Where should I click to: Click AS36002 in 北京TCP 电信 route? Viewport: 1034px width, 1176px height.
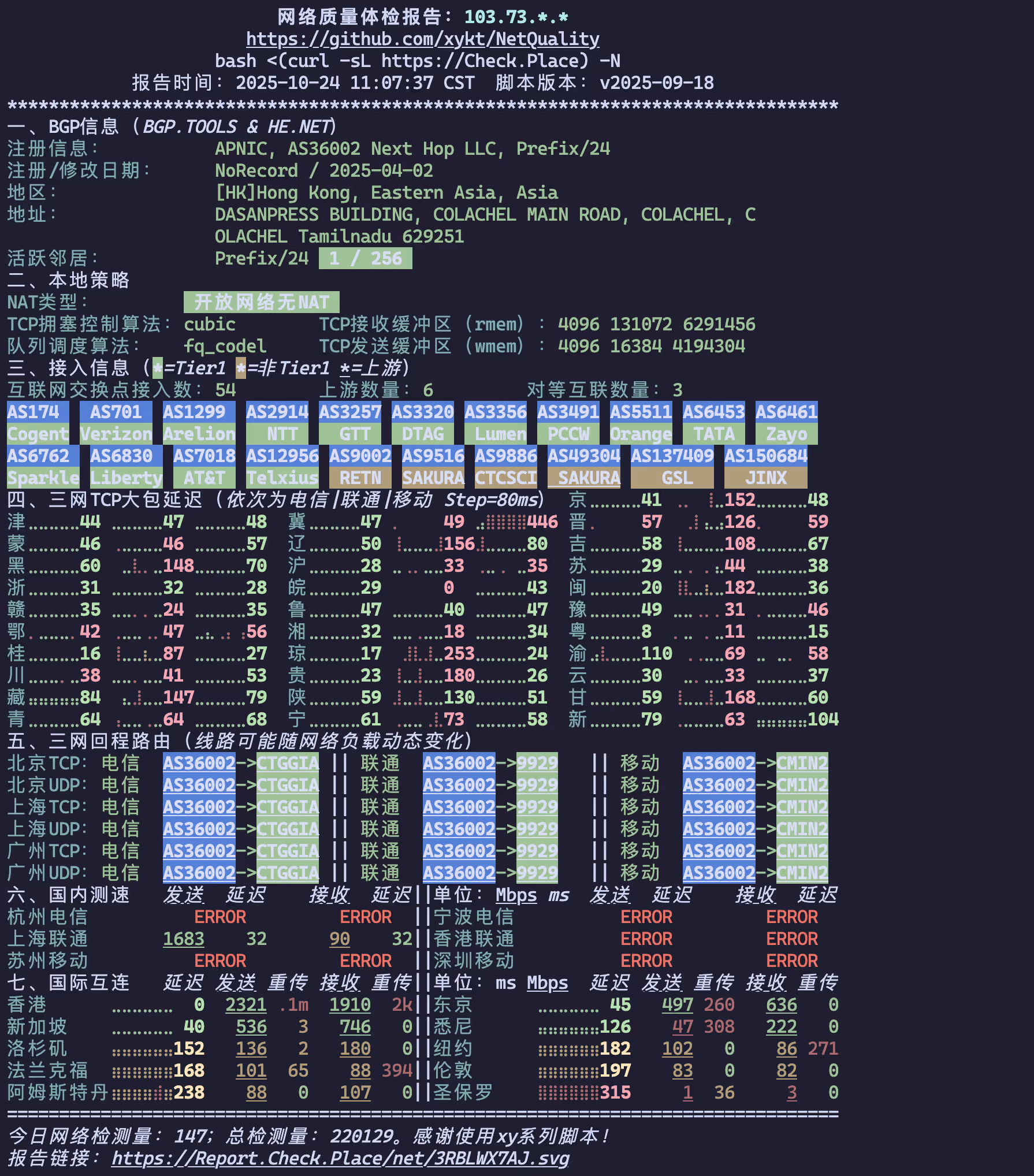pyautogui.click(x=199, y=763)
